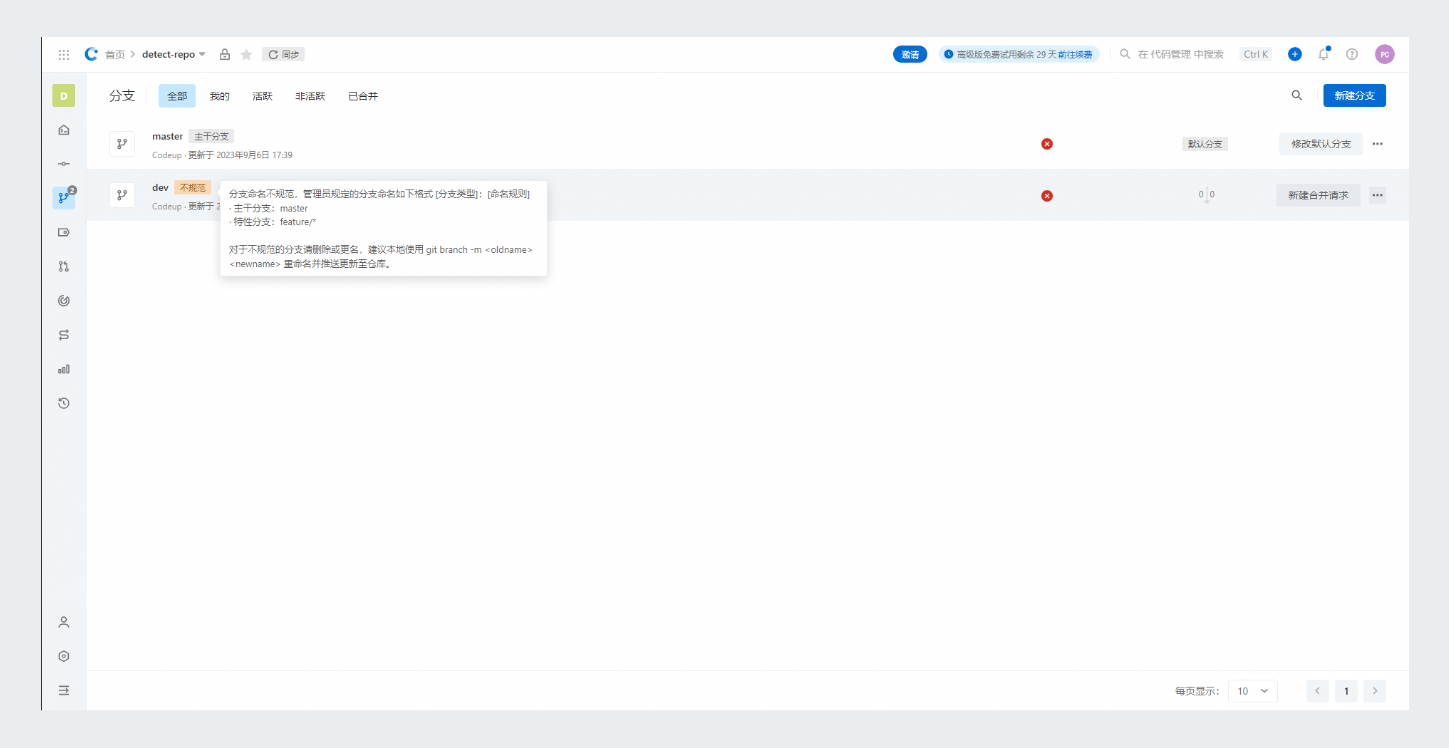Click dev row red failed status icon

1047,195
